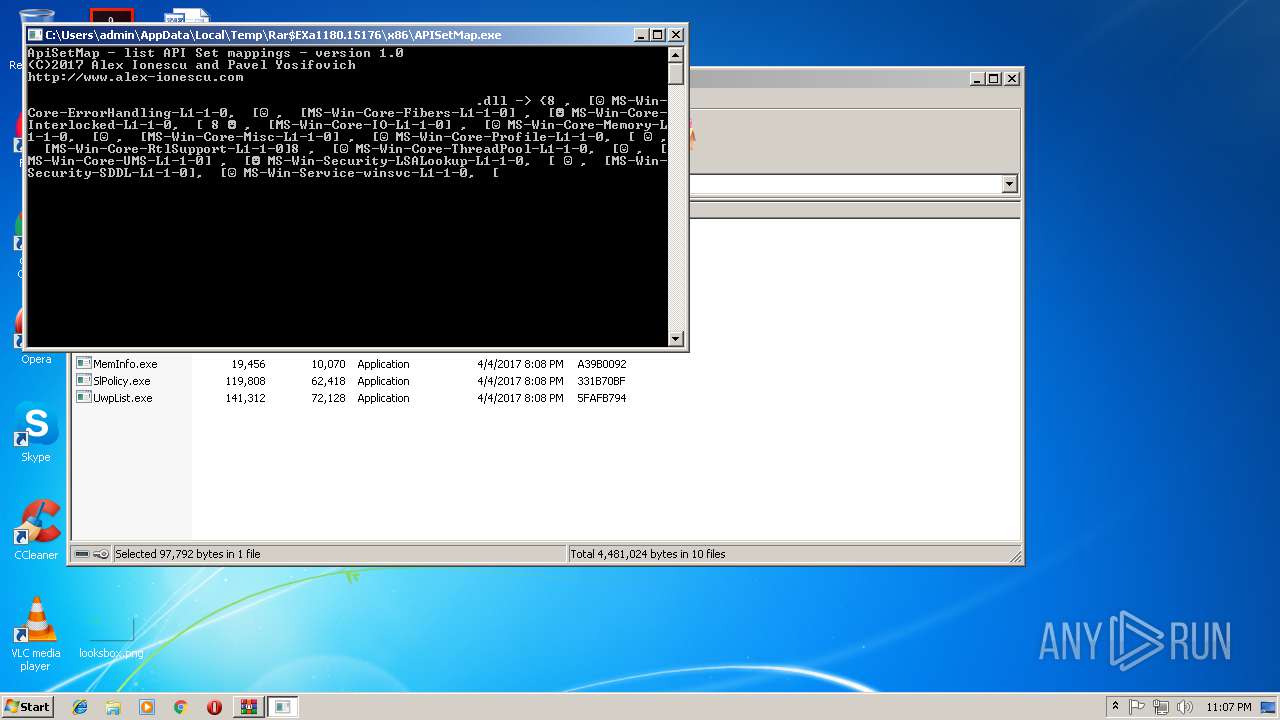
Task: Open the CCleaner desktop shortcut
Action: [x=36, y=530]
